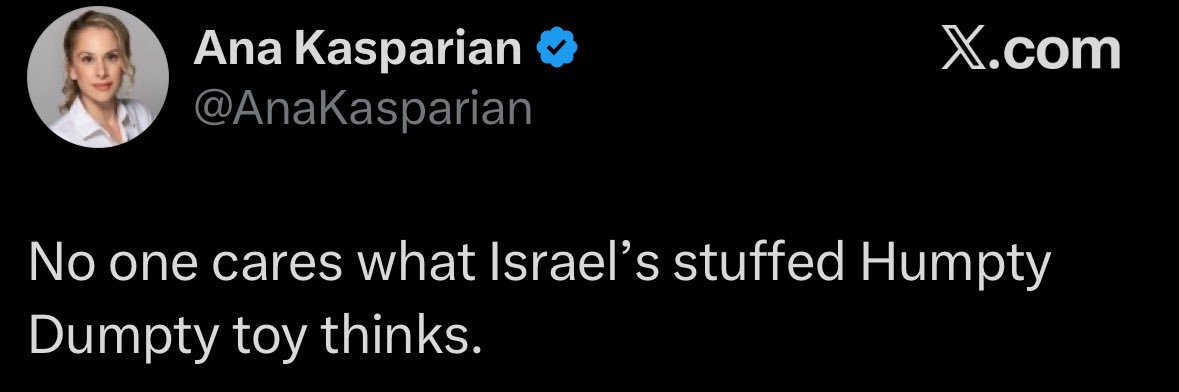The height and width of the screenshot is (392, 1179).
Task: Click the blue verified checkmark badge
Action: [x=557, y=50]
